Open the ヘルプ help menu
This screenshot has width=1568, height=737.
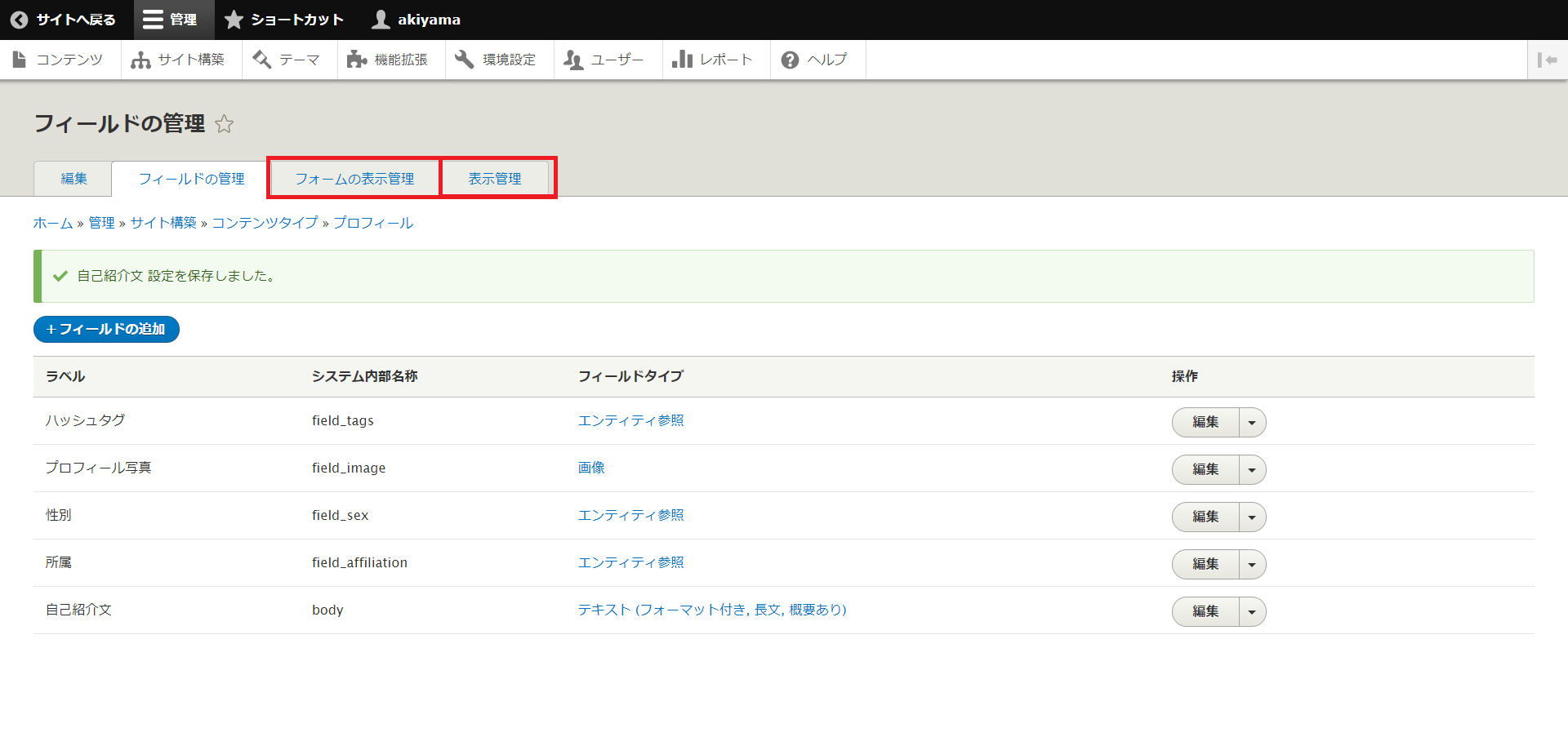(817, 60)
